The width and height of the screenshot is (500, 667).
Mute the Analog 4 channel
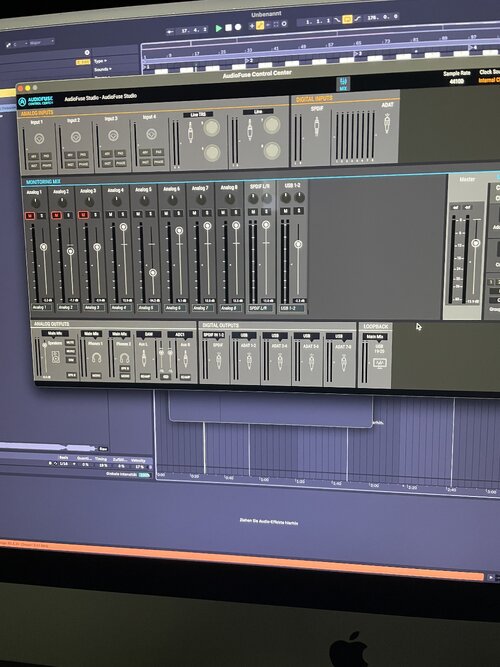pyautogui.click(x=111, y=214)
